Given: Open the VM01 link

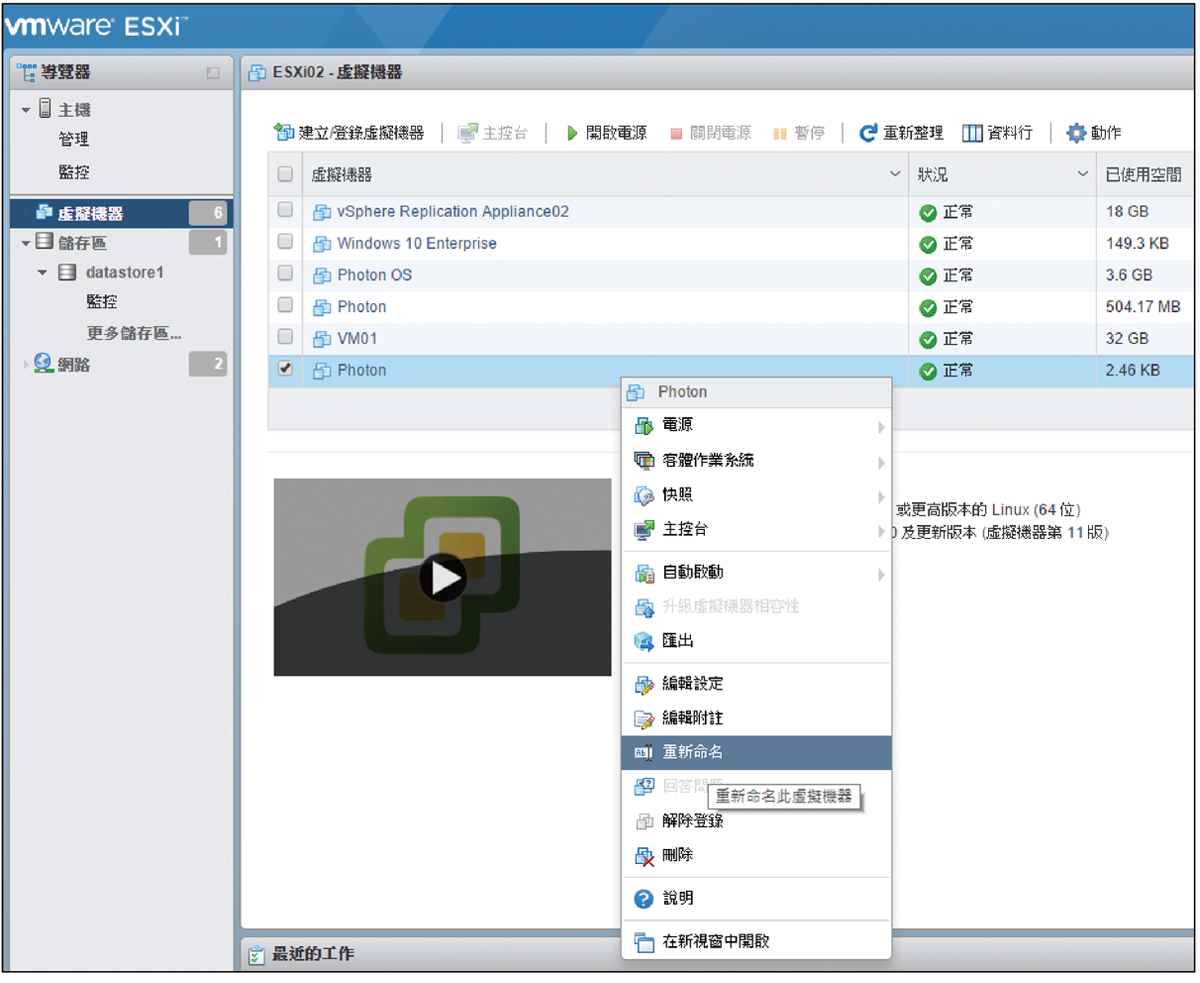Looking at the screenshot, I should tap(356, 339).
